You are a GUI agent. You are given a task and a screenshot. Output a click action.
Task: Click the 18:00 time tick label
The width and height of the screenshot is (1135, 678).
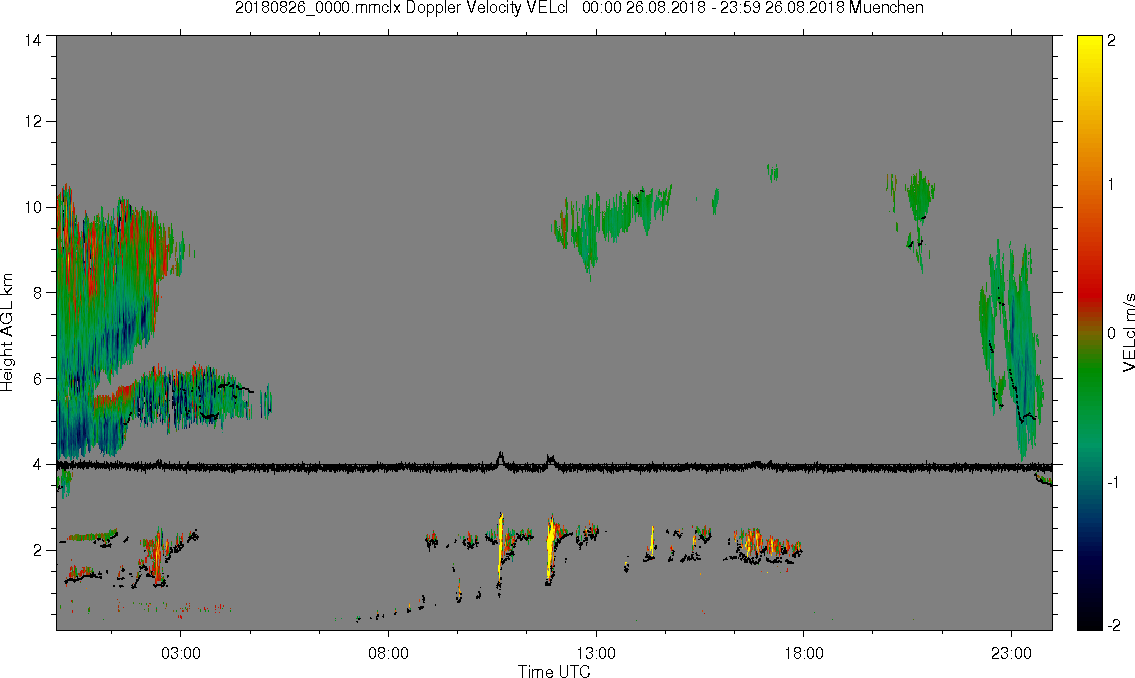pos(803,653)
